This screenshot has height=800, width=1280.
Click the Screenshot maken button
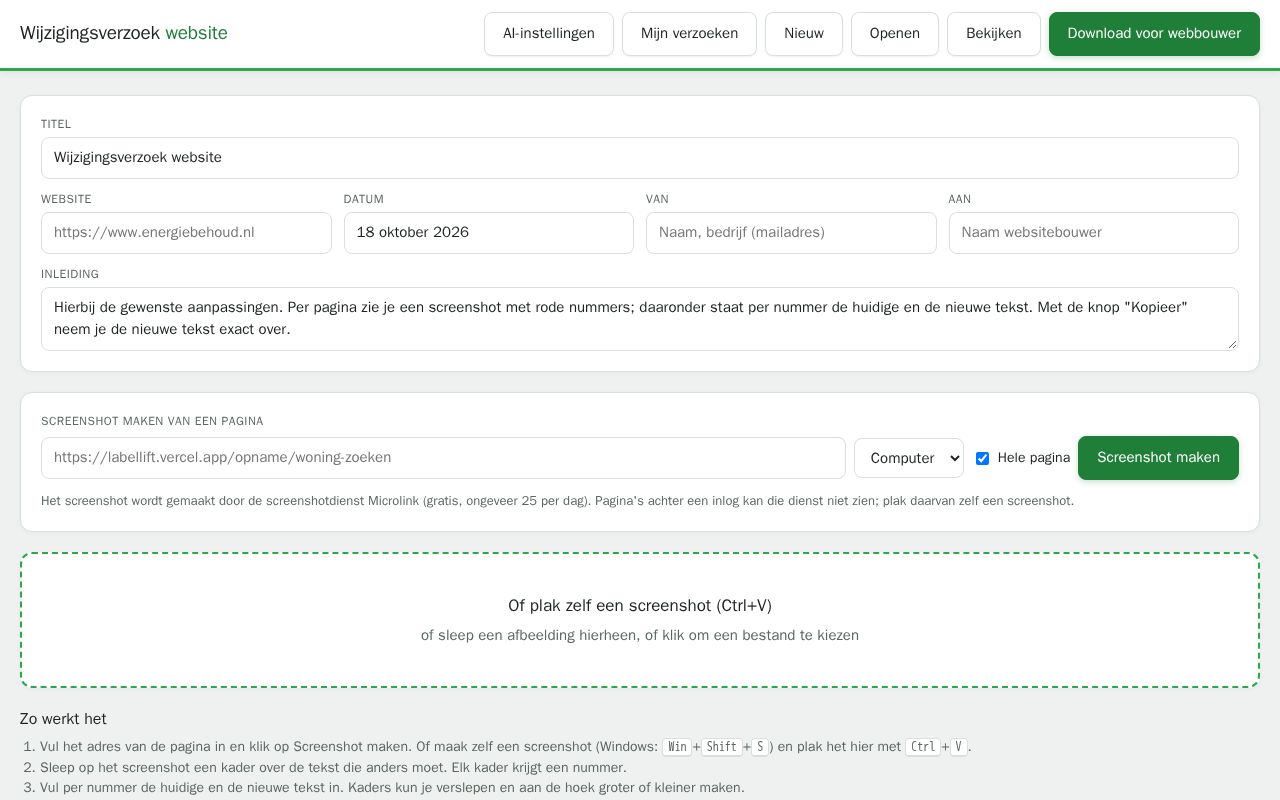click(1158, 458)
